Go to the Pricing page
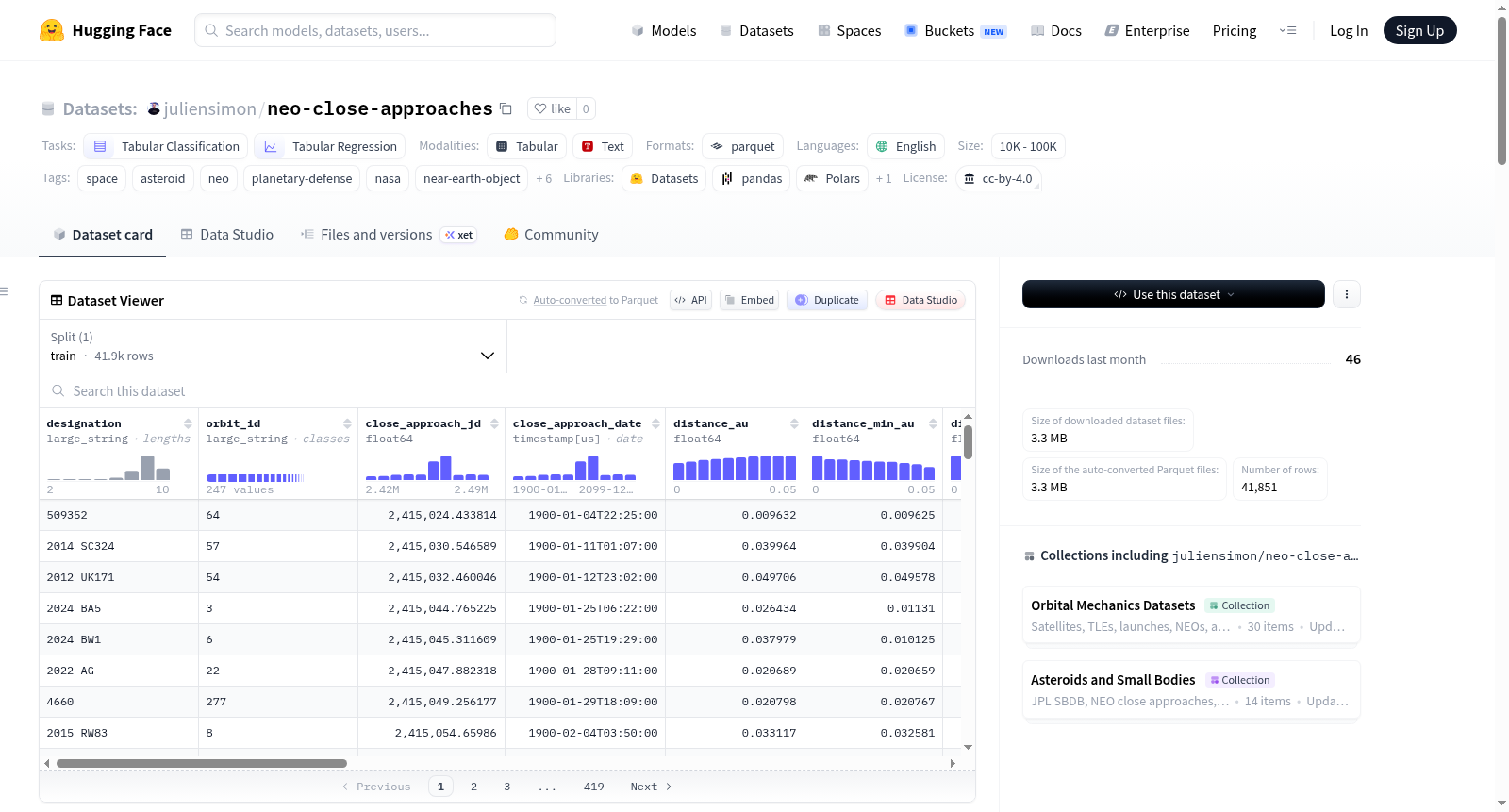 click(1235, 31)
